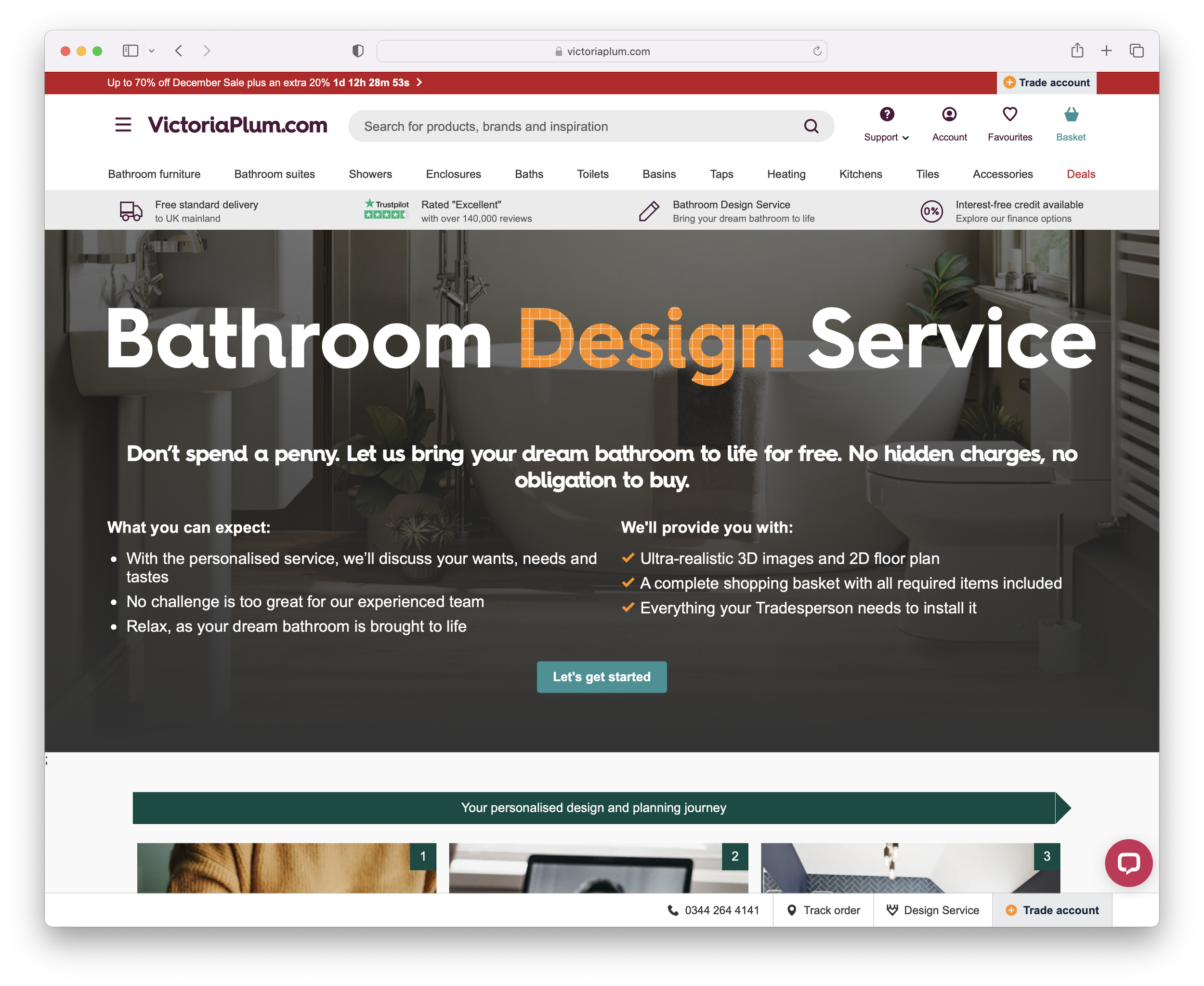The width and height of the screenshot is (1204, 986).
Task: Open the Bathroom Design Service info link
Action: (x=726, y=211)
